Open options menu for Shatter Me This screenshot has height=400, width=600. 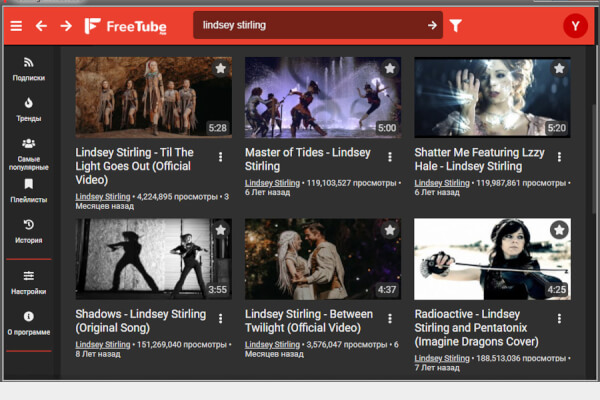coord(559,157)
